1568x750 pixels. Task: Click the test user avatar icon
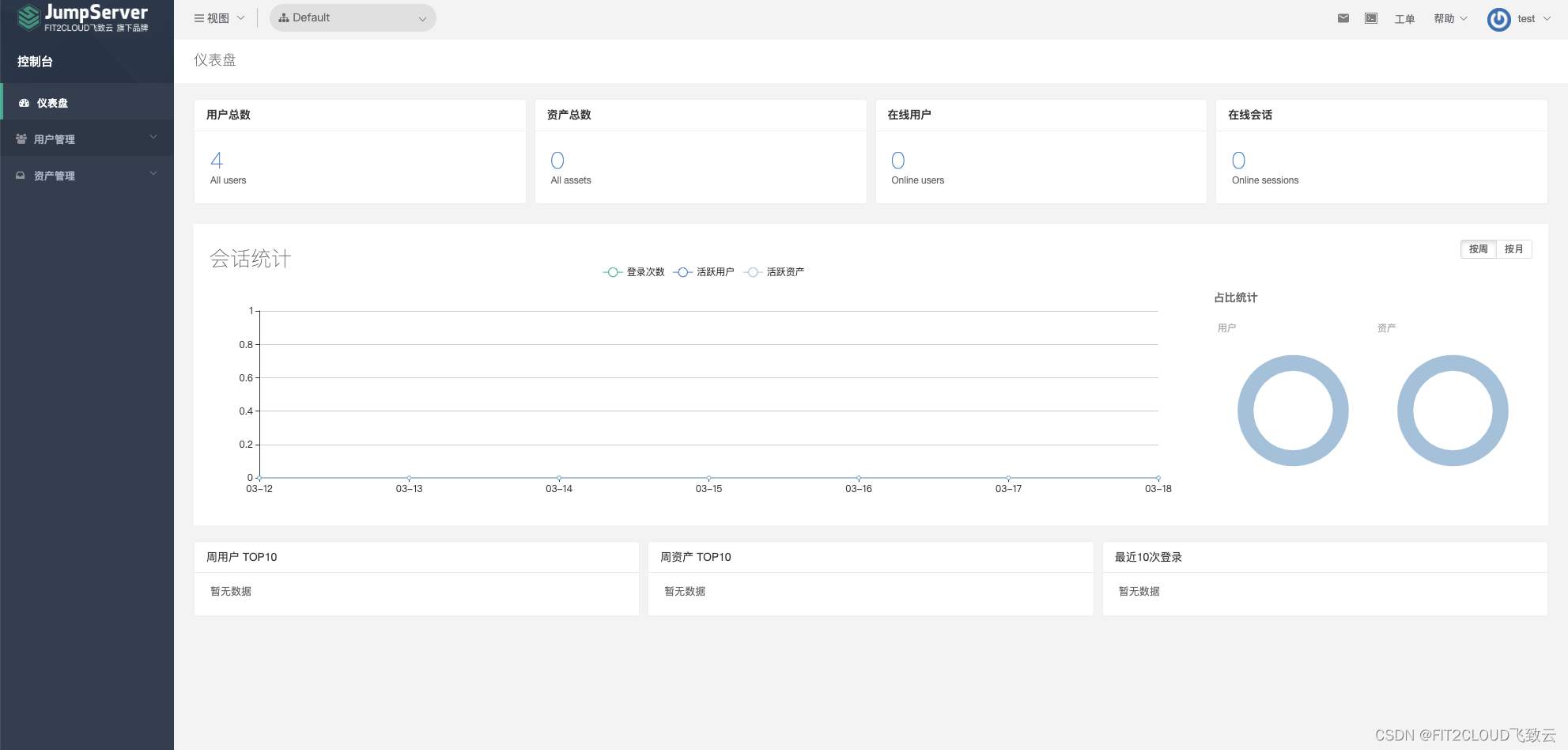(x=1499, y=19)
